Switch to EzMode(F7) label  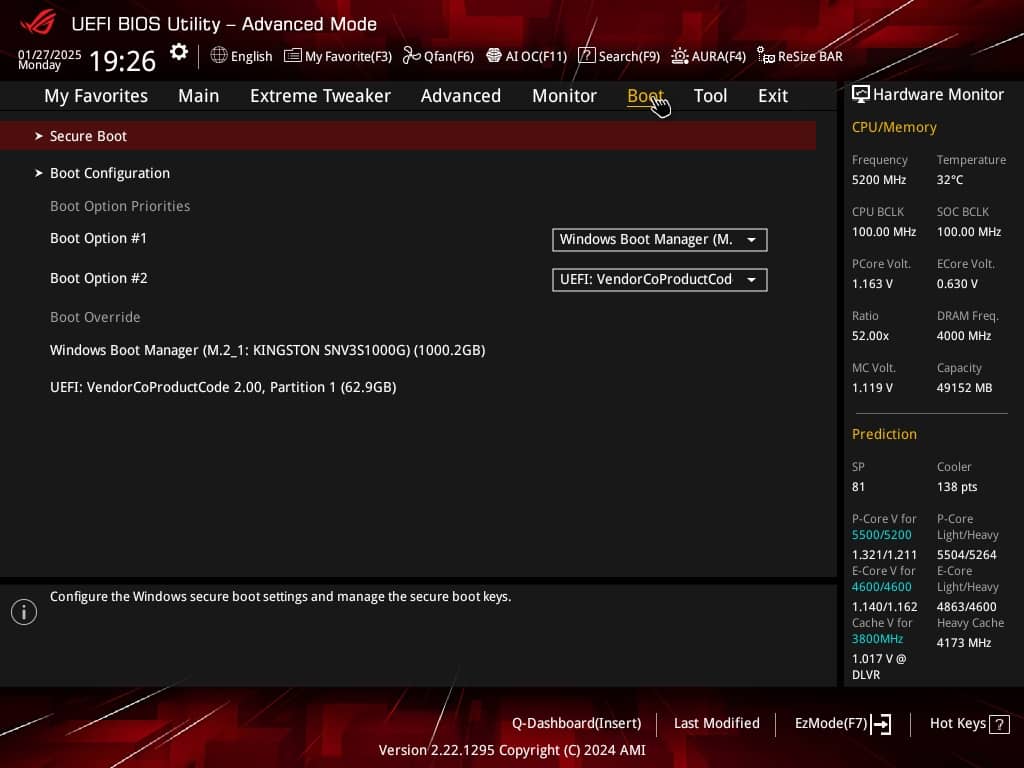tap(831, 724)
